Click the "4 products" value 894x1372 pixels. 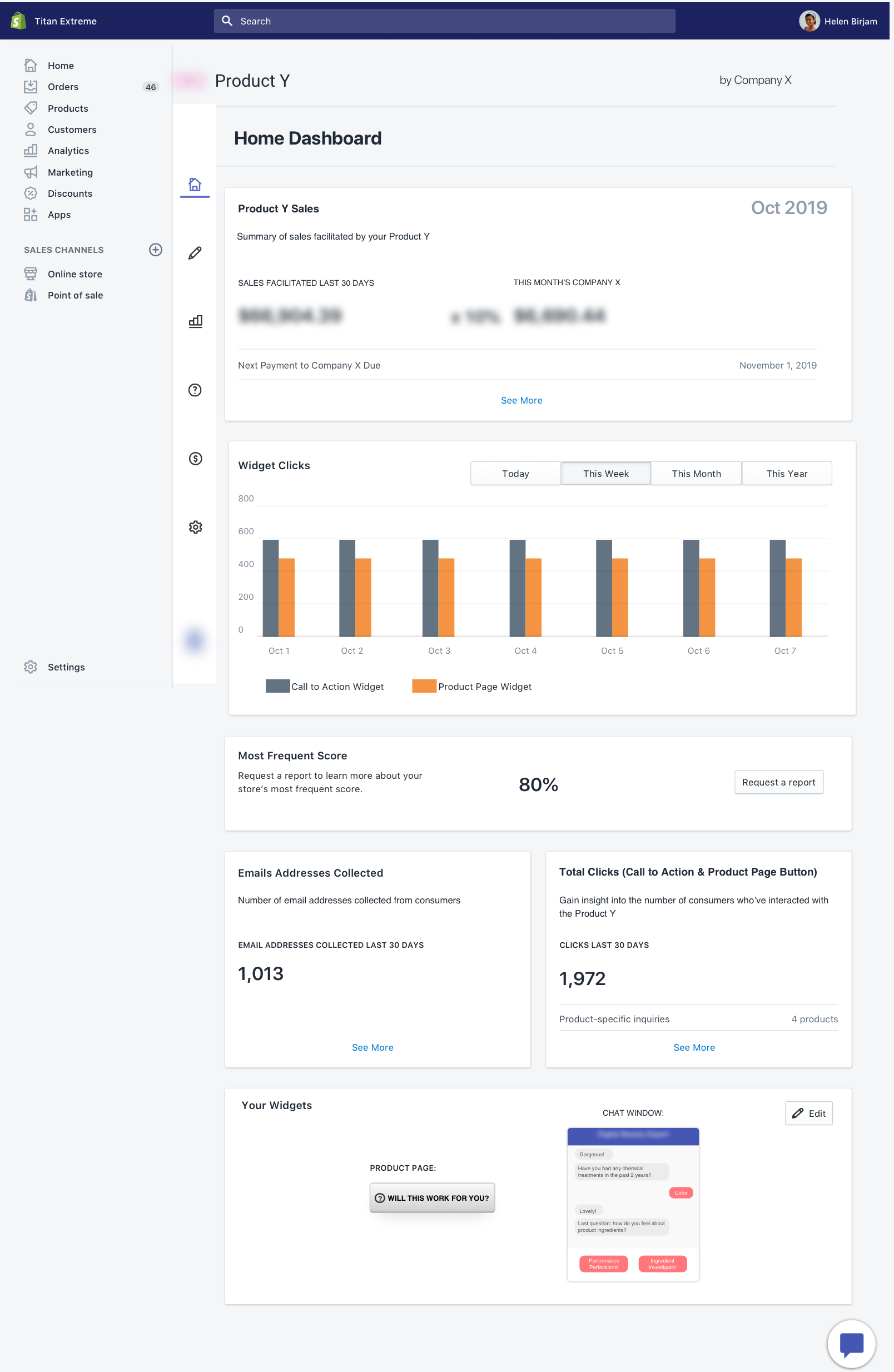[814, 1018]
